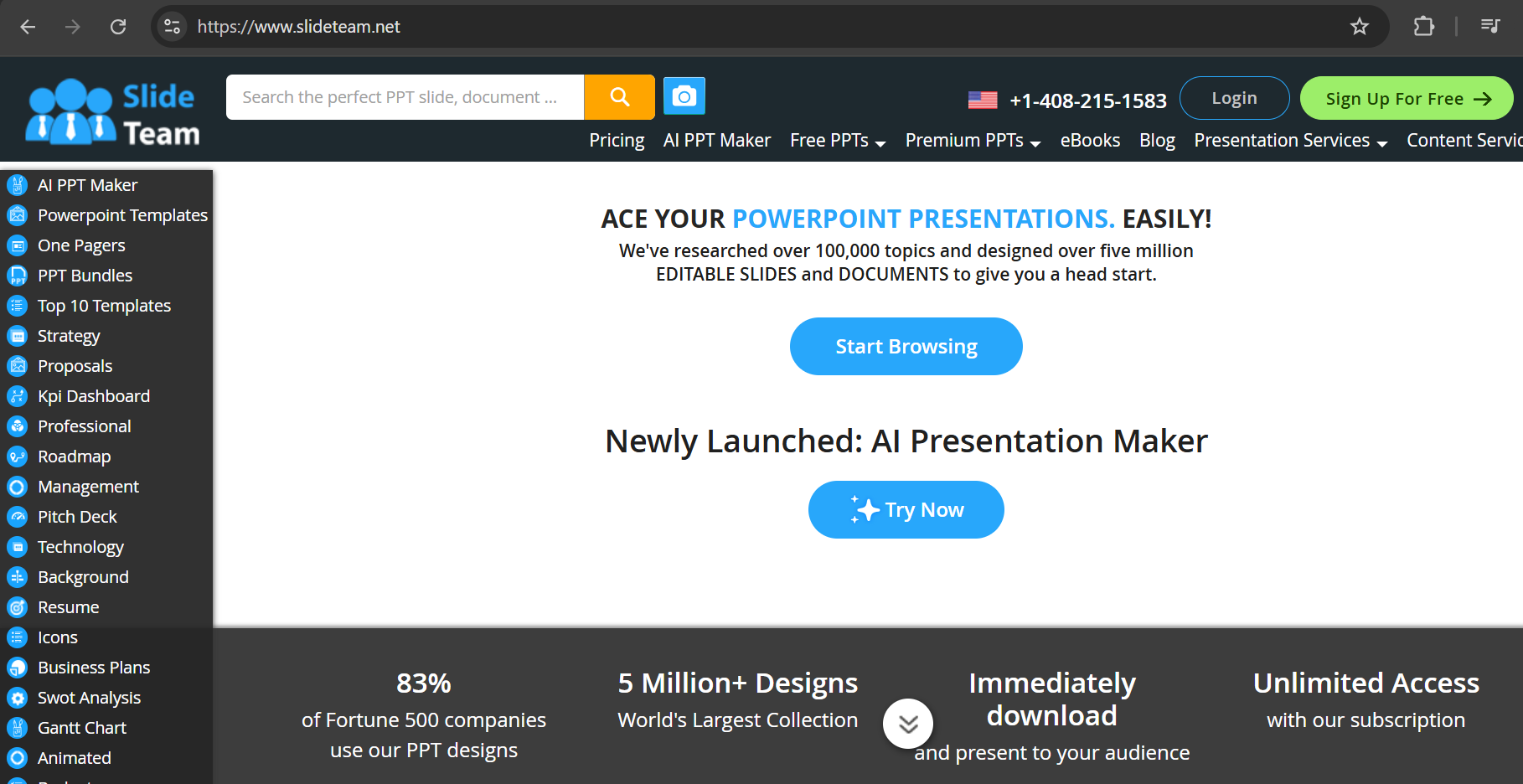Viewport: 1523px width, 784px height.
Task: Open the Pricing menu item
Action: click(617, 141)
